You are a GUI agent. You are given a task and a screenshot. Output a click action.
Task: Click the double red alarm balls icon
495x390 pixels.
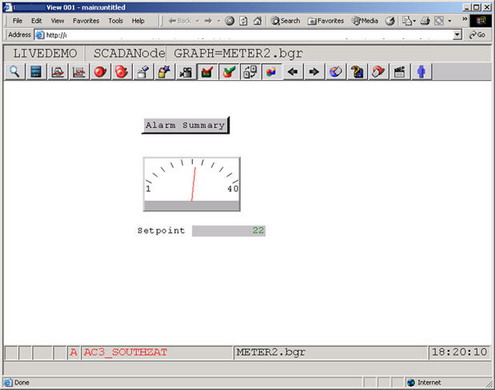click(x=121, y=72)
